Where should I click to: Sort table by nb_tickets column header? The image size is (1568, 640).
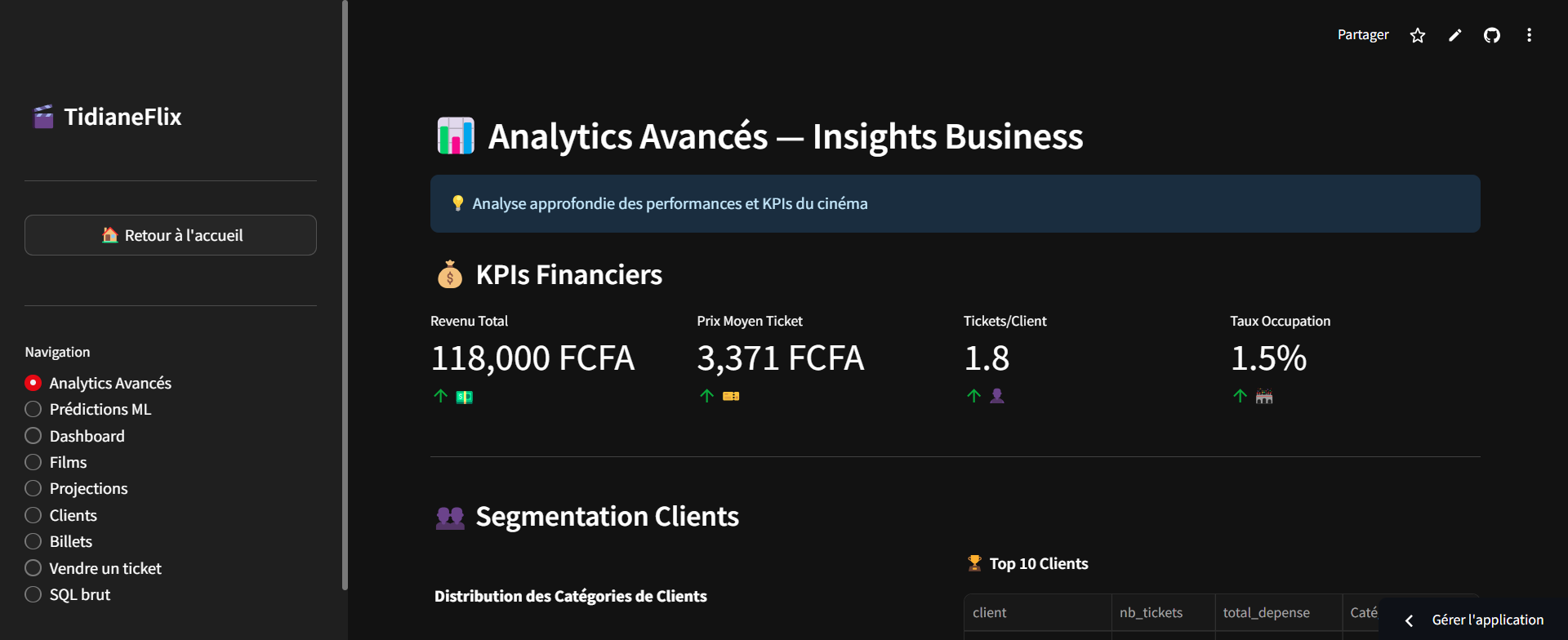click(x=1151, y=612)
